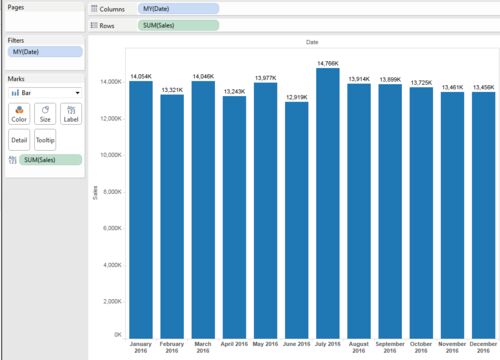Select the June 2016 bar
This screenshot has width=500, height=360.
click(297, 220)
